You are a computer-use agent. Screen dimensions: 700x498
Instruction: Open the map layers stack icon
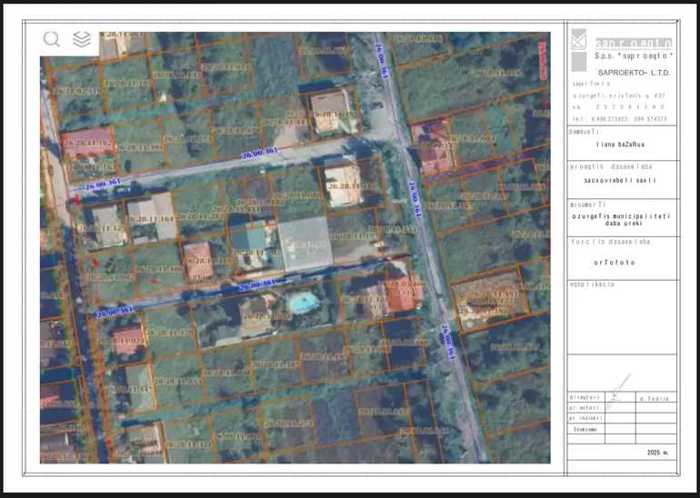pyautogui.click(x=81, y=39)
